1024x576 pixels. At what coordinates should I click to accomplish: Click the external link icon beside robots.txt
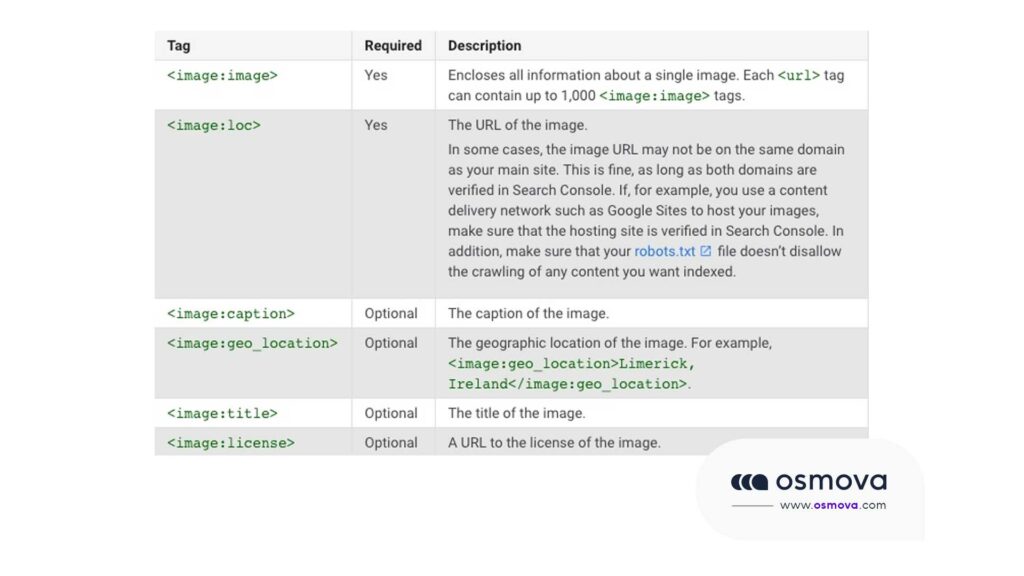706,251
